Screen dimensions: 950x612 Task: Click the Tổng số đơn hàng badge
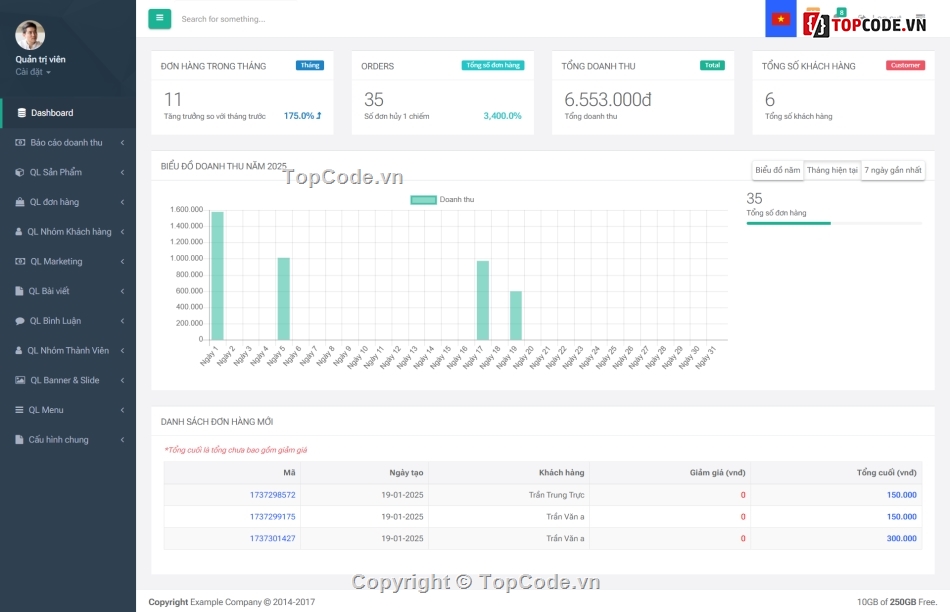click(493, 65)
